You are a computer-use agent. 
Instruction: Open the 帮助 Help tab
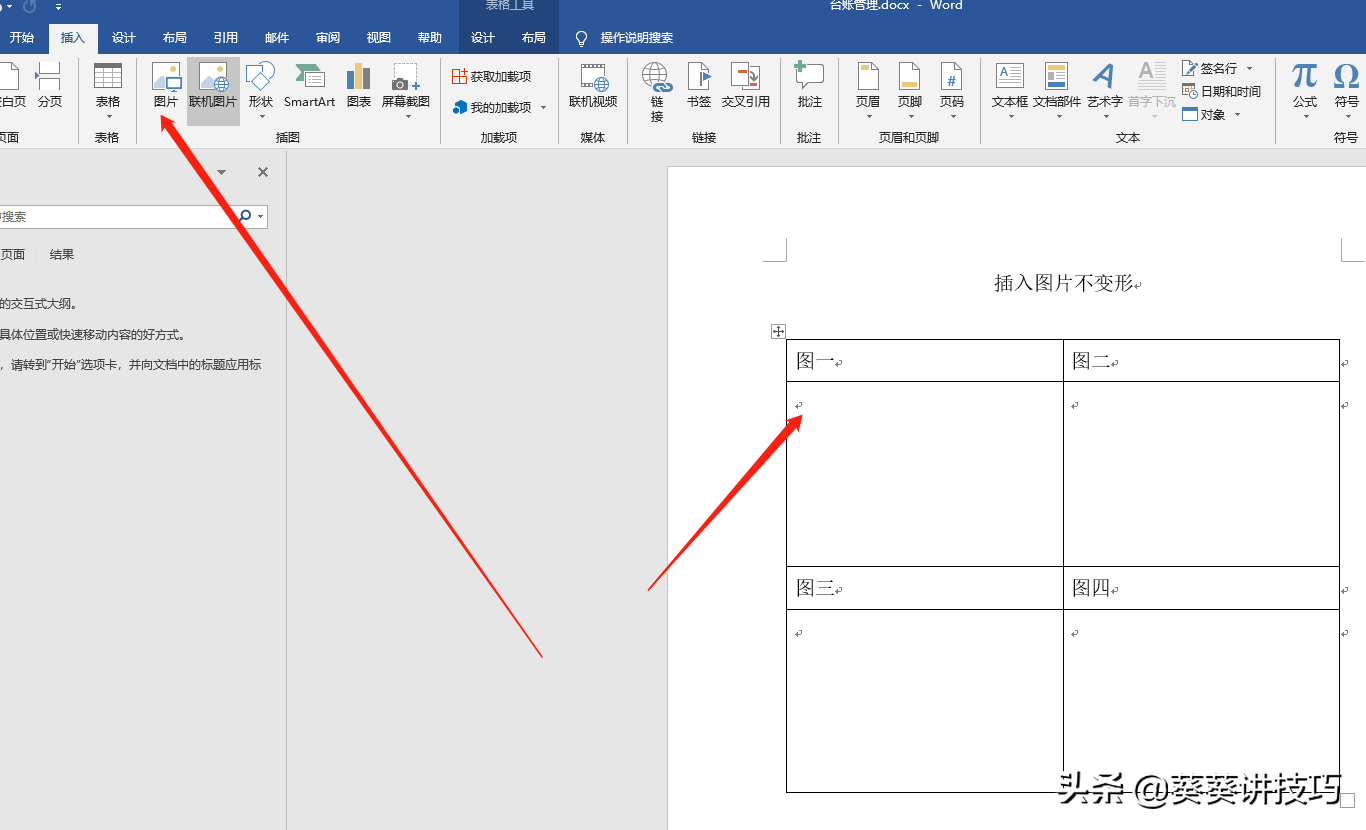click(430, 38)
